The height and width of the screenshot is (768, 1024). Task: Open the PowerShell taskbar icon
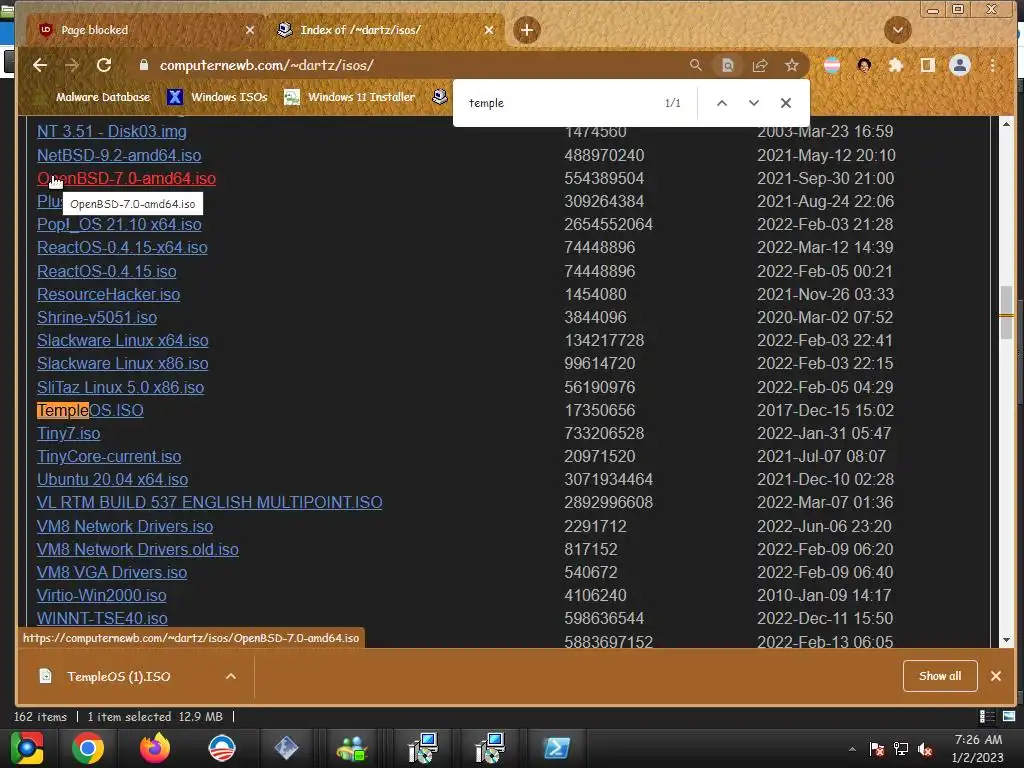tap(556, 748)
